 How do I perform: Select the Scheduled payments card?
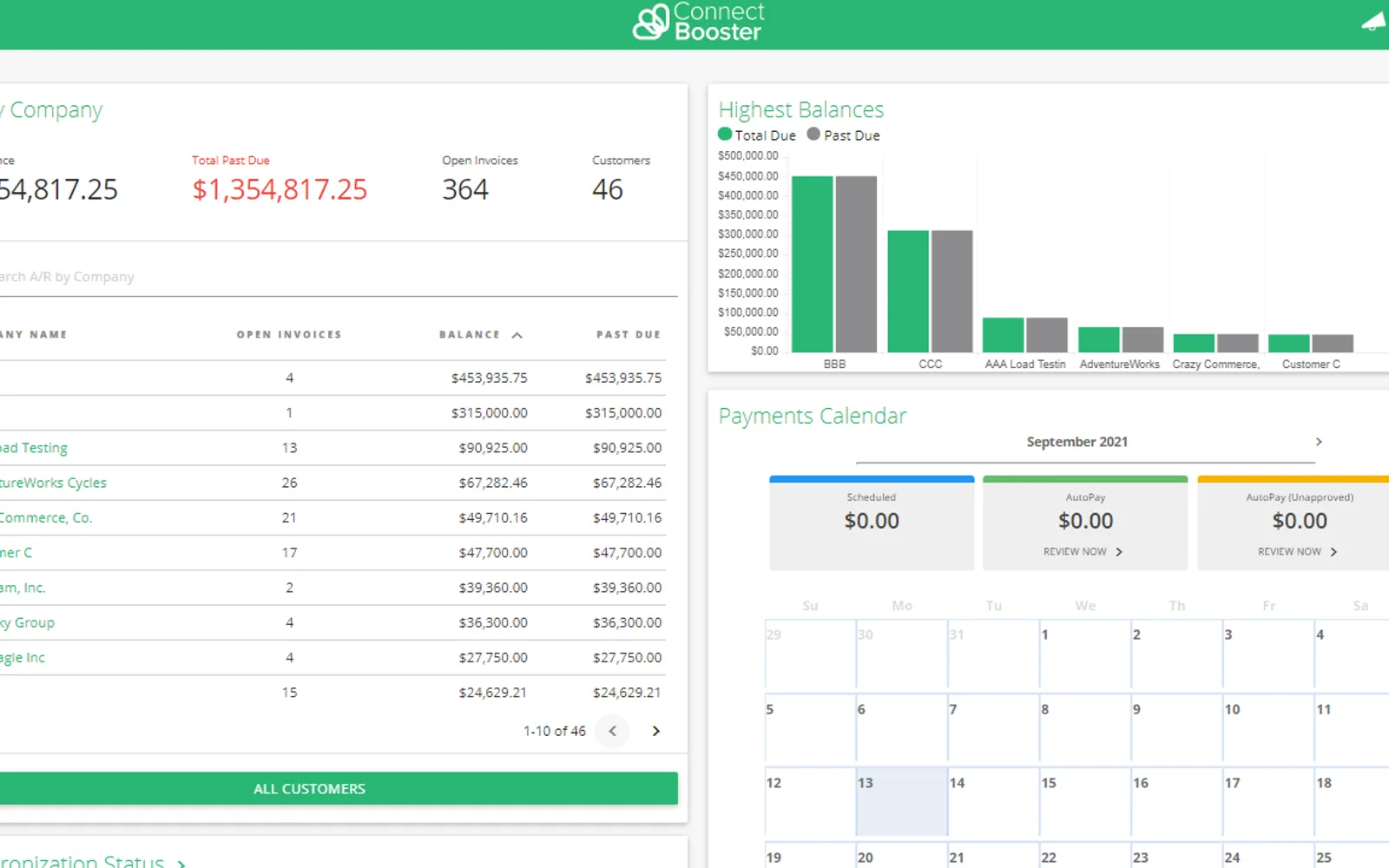pyautogui.click(x=872, y=523)
